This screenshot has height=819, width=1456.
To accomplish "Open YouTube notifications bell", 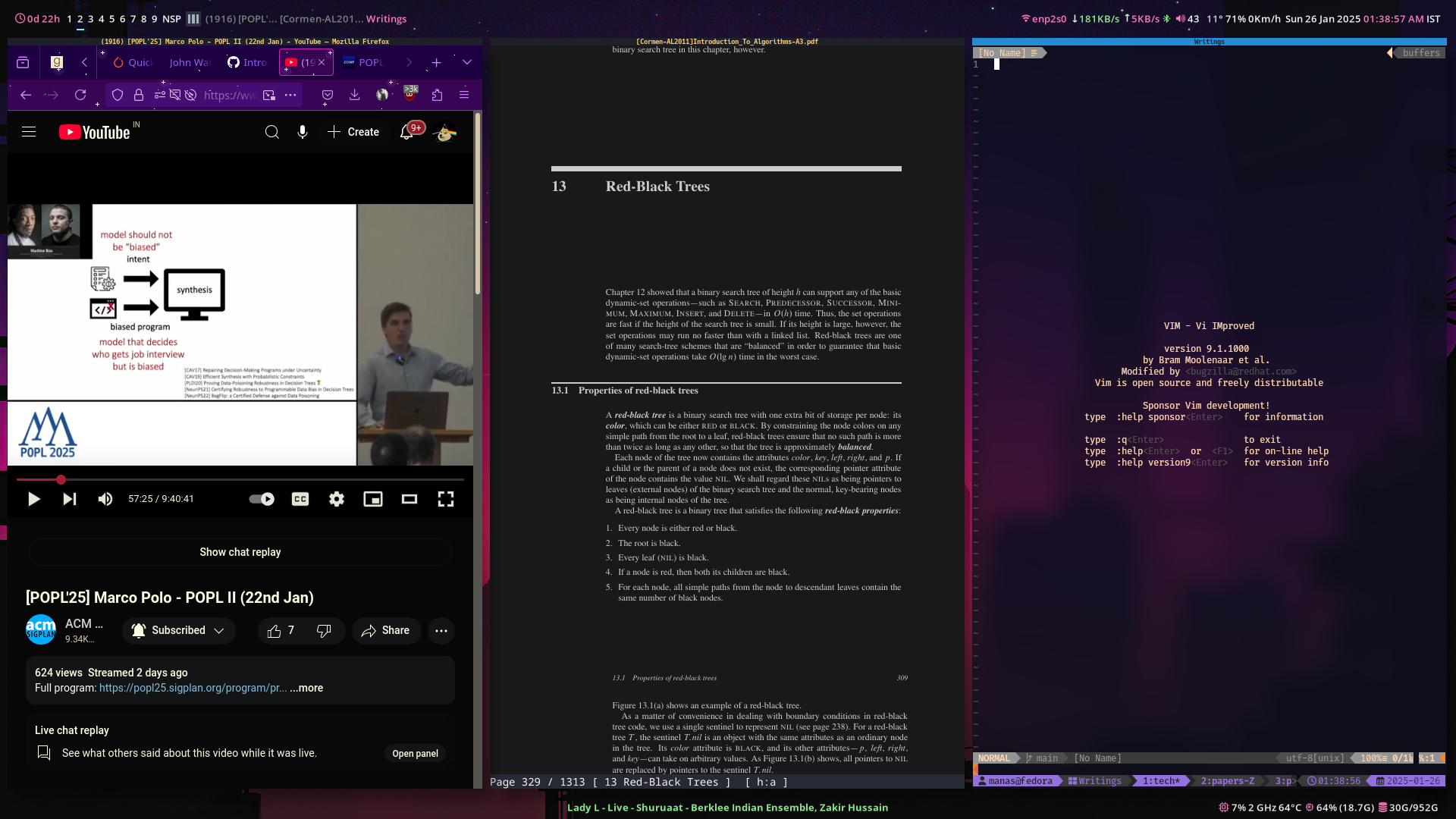I will (x=407, y=132).
